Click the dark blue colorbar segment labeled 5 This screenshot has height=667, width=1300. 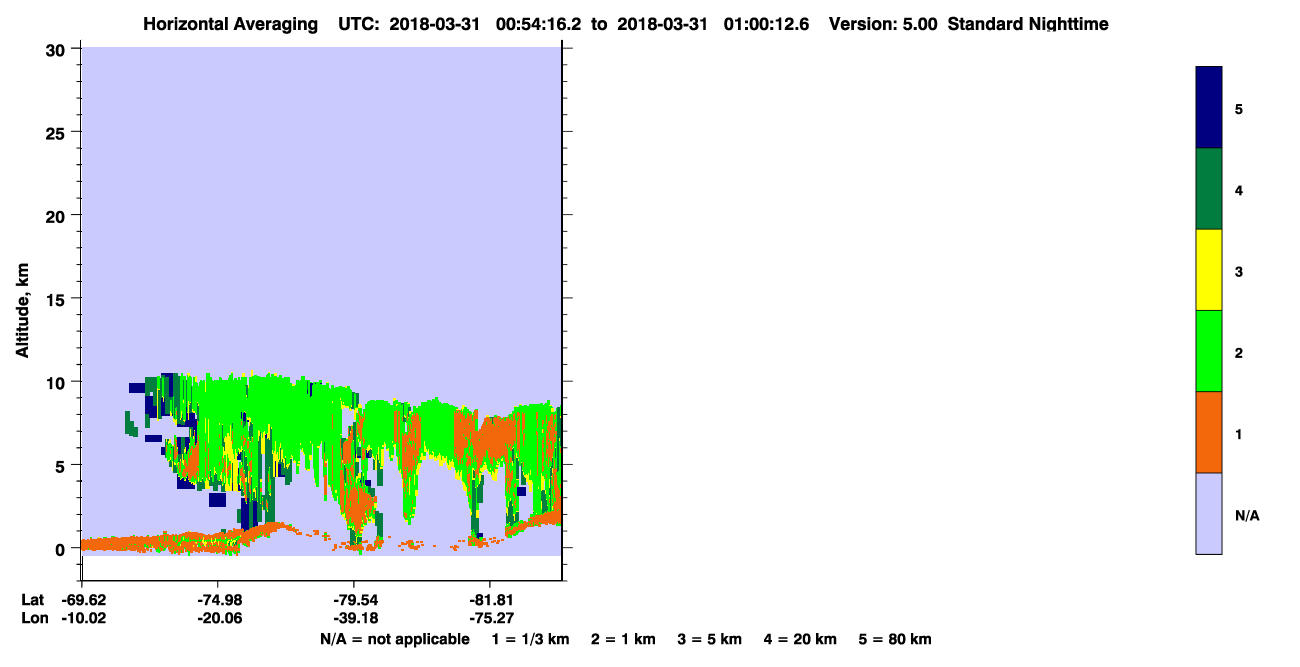(1209, 108)
